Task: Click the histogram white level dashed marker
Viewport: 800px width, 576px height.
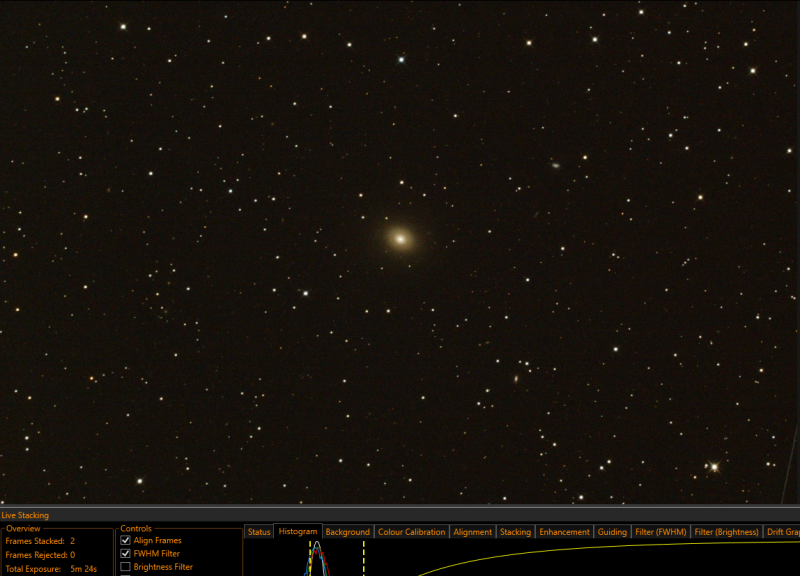Action: click(x=364, y=558)
